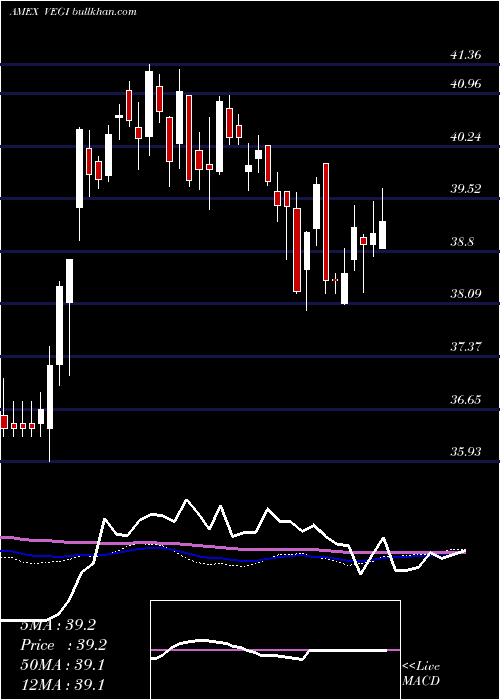Image resolution: width=500 pixels, height=700 pixels.
Task: Click the AMEX VEGI bullkhan.com title text
Action: click(73, 12)
